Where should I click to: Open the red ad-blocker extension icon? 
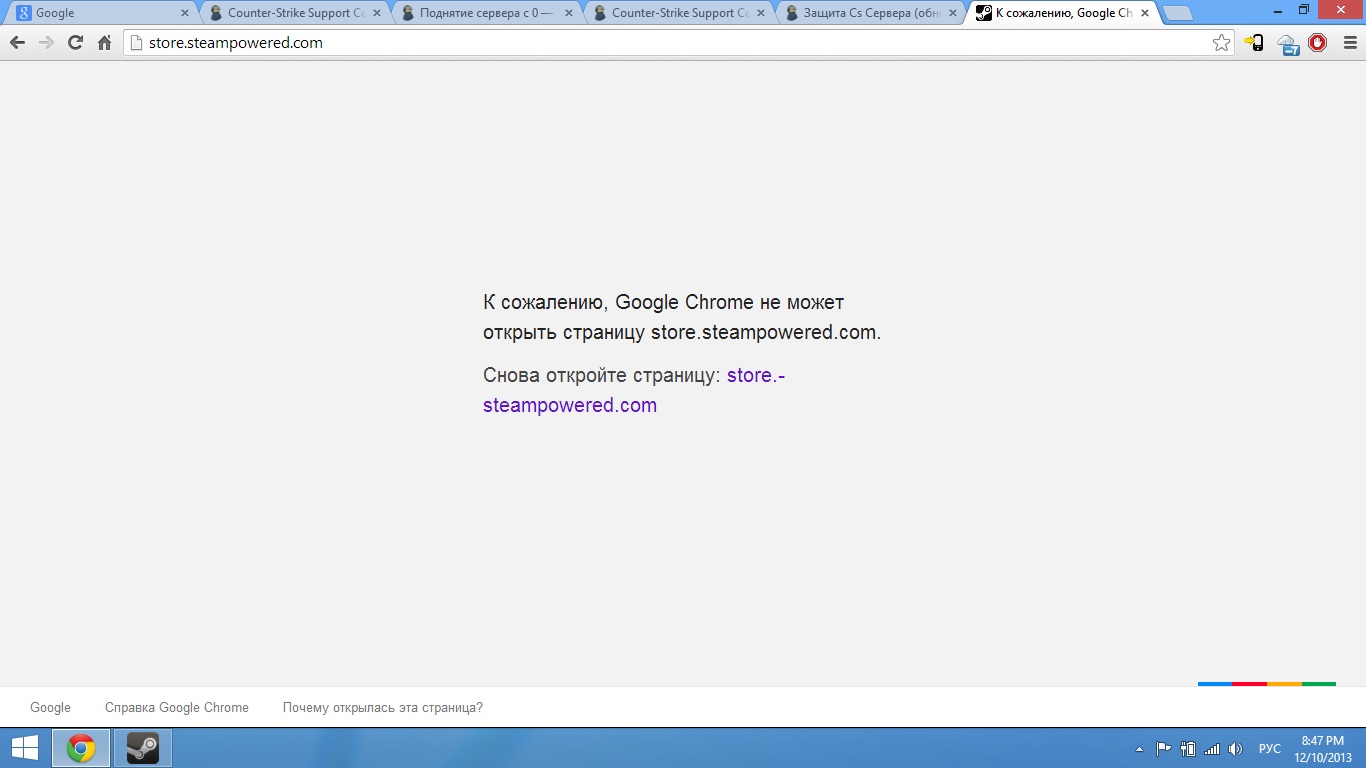pyautogui.click(x=1317, y=43)
